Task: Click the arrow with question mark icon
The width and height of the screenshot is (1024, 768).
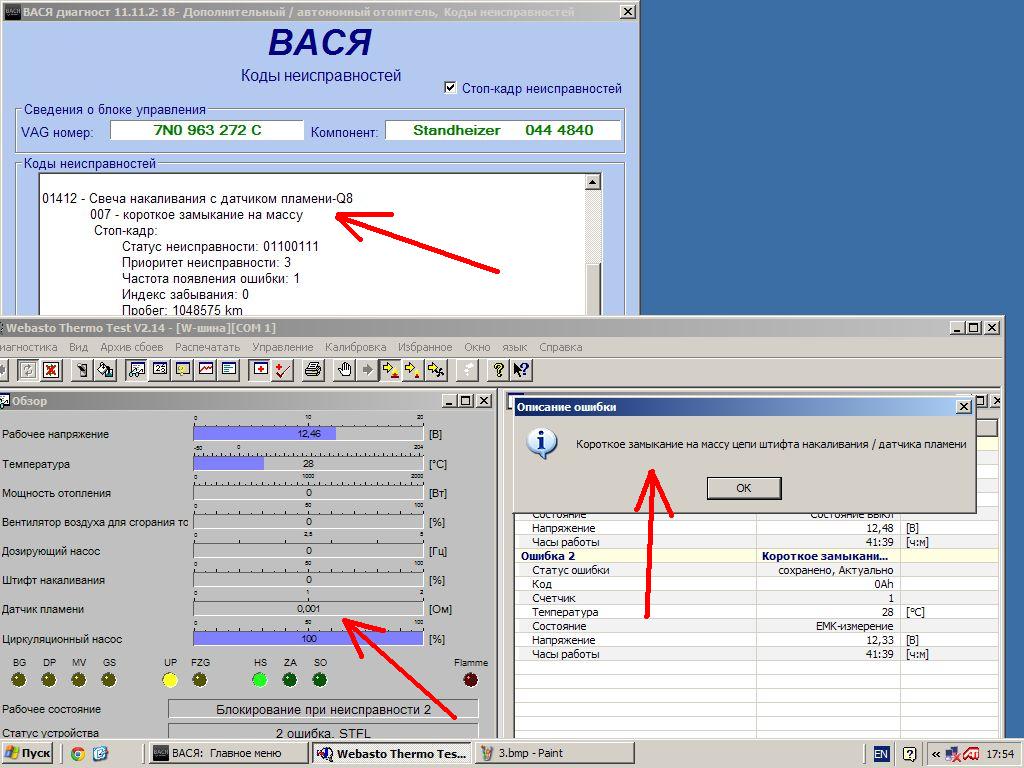Action: 521,370
